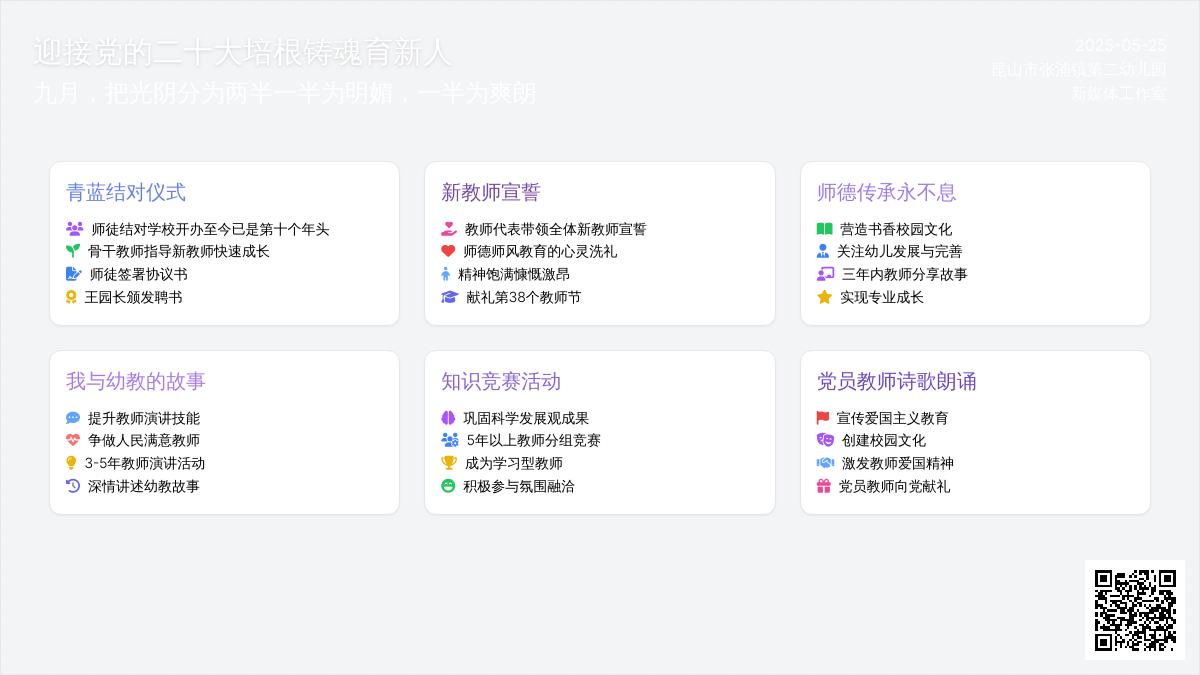Click the handshake icon beside 激发教师爱国精神

(825, 463)
